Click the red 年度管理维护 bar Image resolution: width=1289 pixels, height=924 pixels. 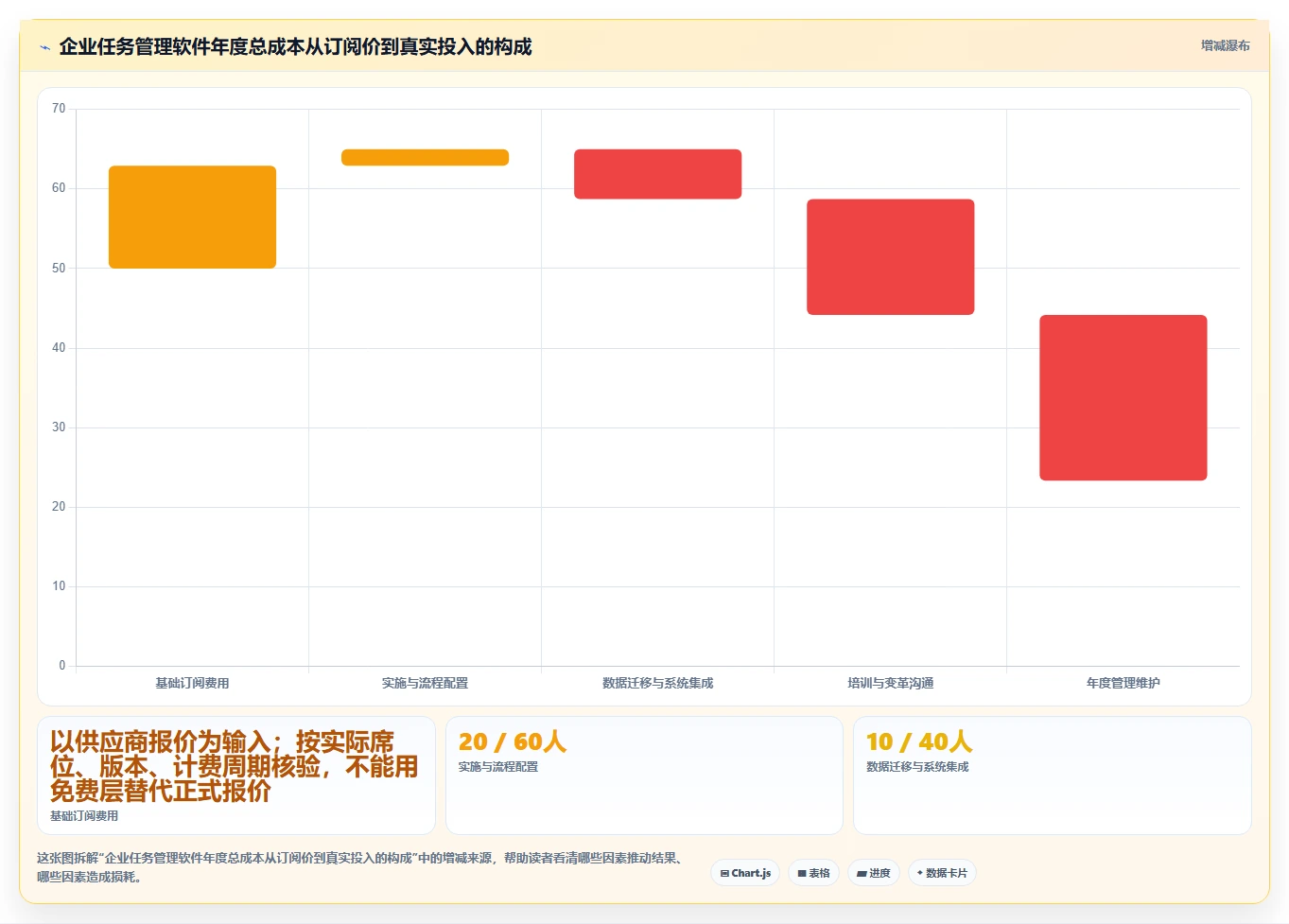1123,397
